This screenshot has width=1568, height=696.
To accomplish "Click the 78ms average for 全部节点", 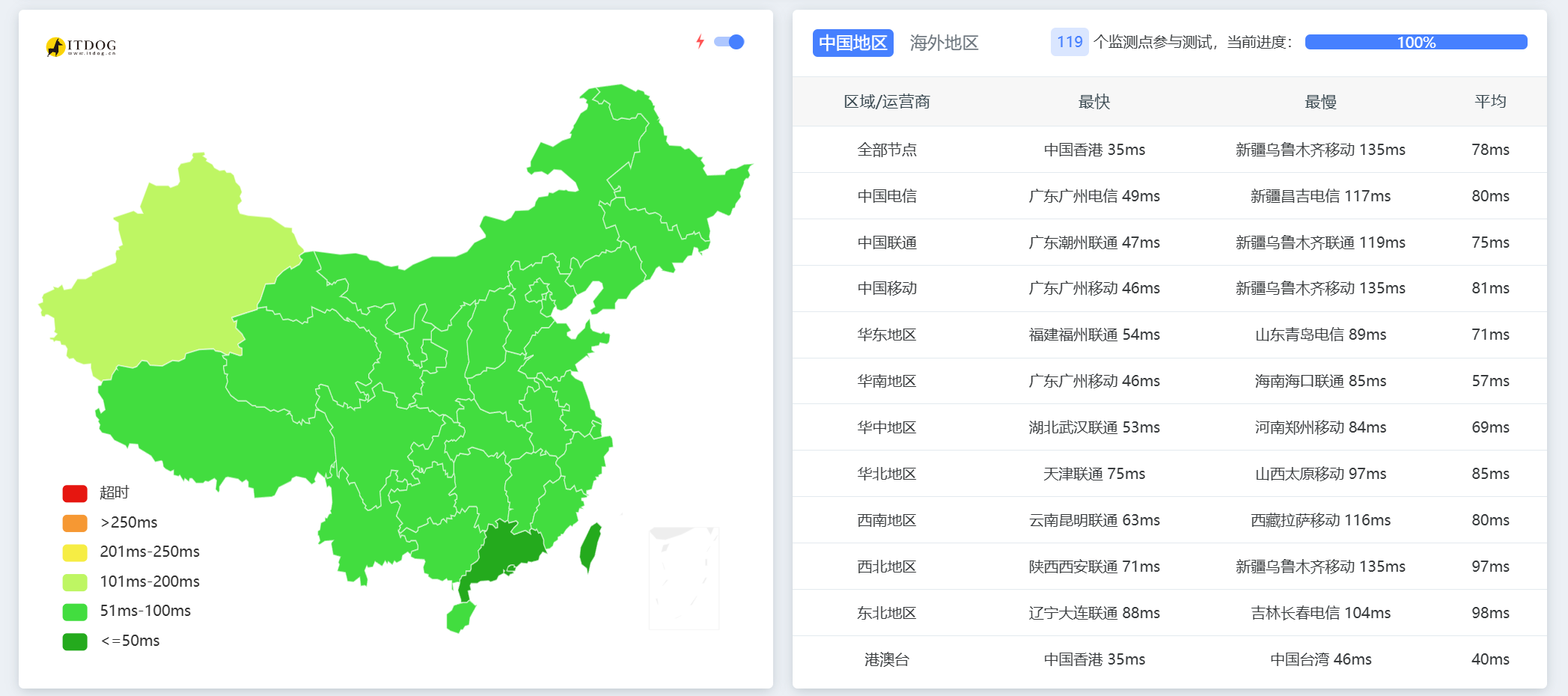I will tap(1490, 150).
